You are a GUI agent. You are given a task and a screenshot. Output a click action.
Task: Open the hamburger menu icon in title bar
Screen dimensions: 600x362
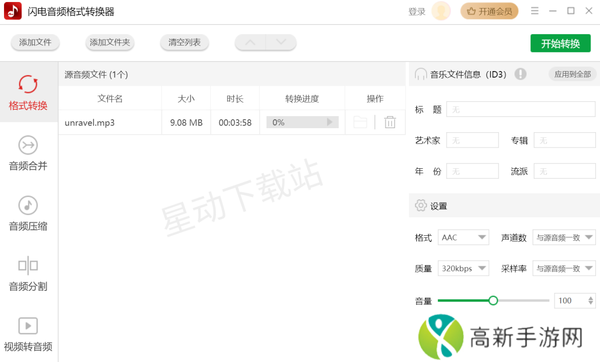(535, 11)
